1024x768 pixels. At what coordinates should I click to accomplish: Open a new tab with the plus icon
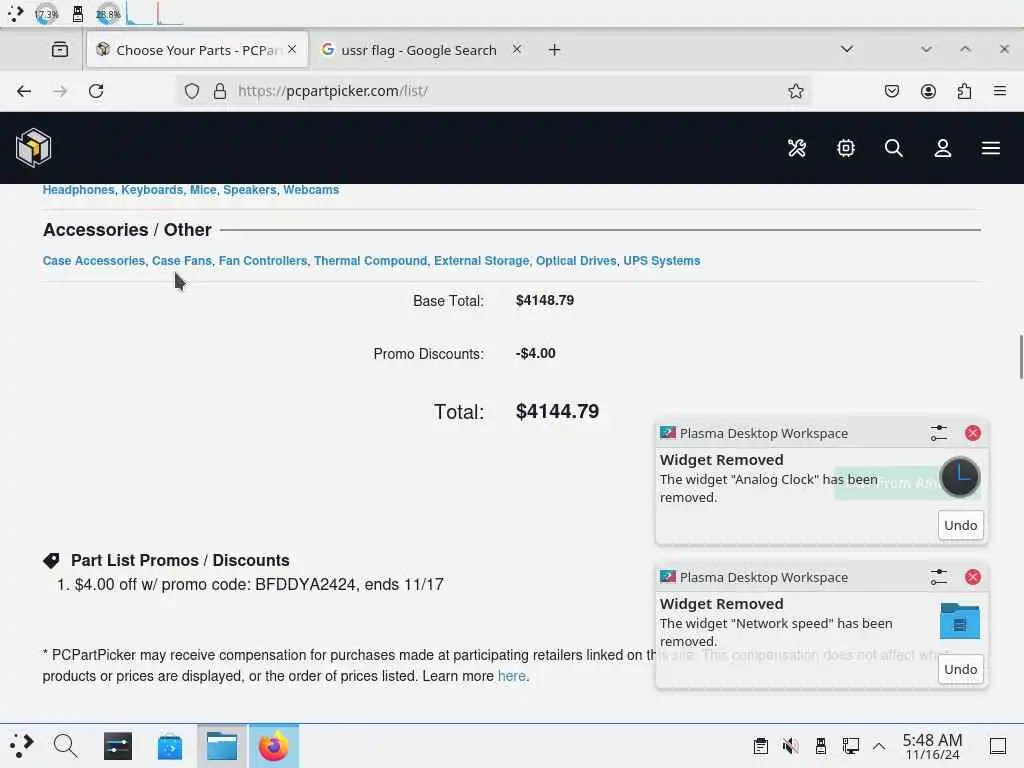[x=554, y=50]
